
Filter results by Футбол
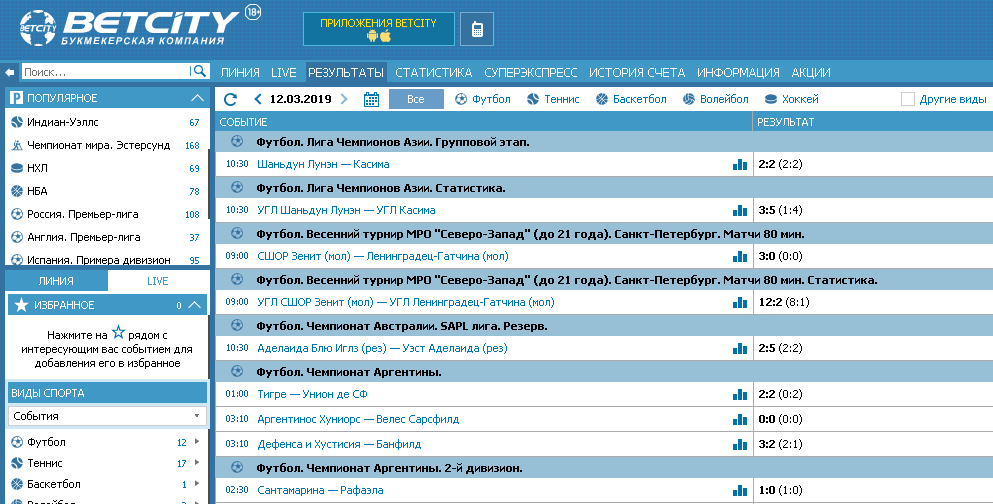pyautogui.click(x=483, y=99)
